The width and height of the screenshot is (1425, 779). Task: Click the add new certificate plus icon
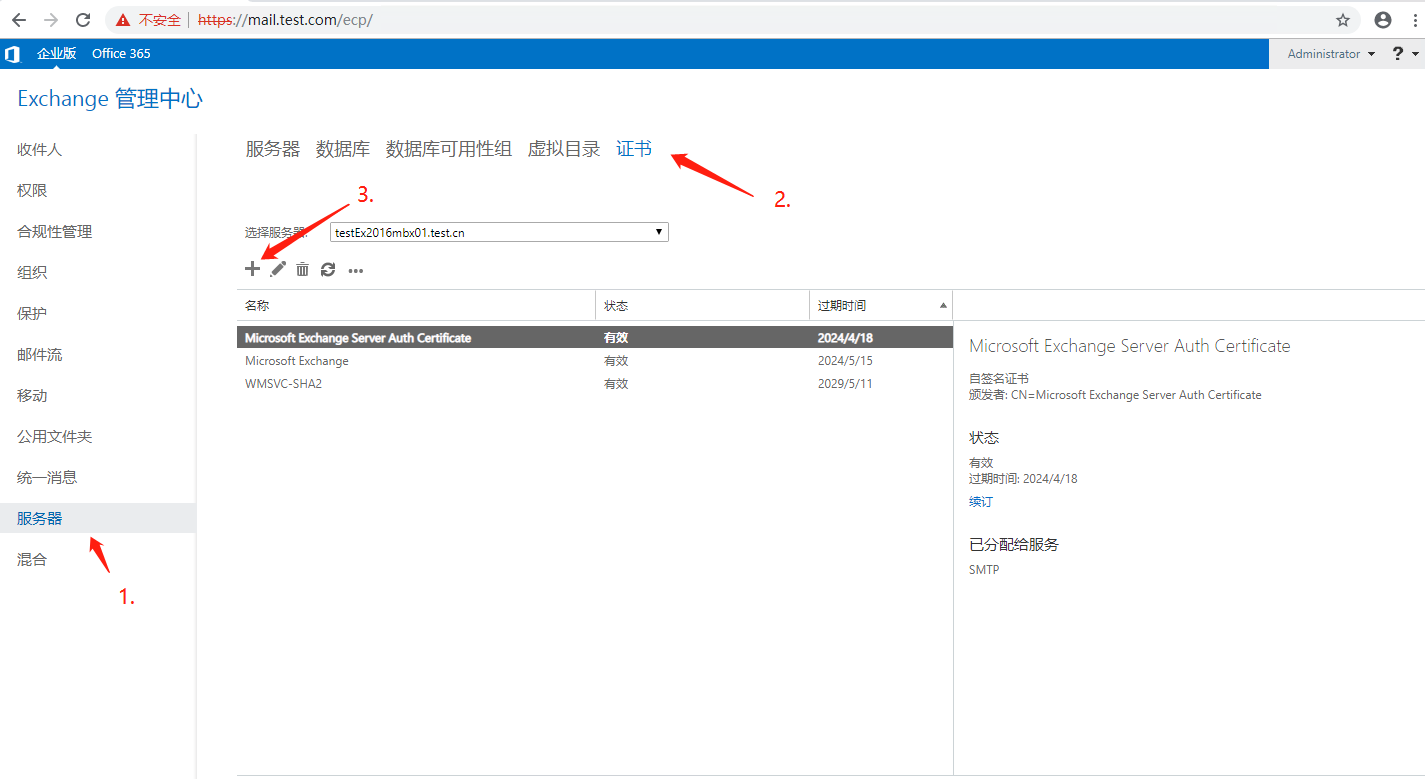[x=252, y=269]
